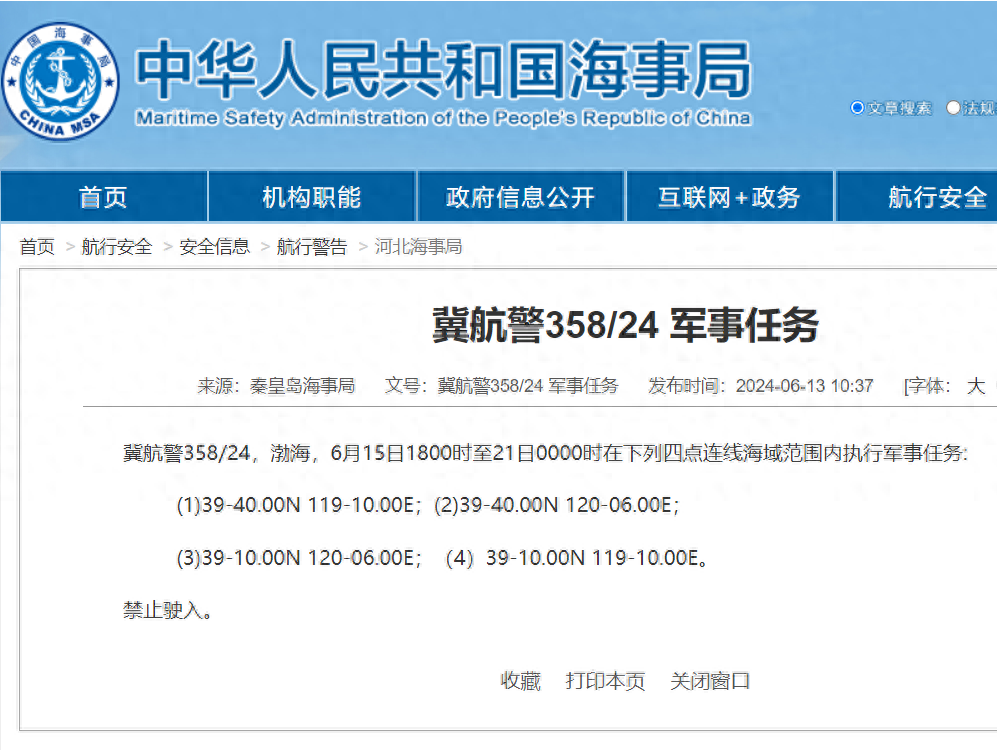The image size is (997, 750).
Task: Click the 禁止驶入 text
Action: pyautogui.click(x=167, y=611)
